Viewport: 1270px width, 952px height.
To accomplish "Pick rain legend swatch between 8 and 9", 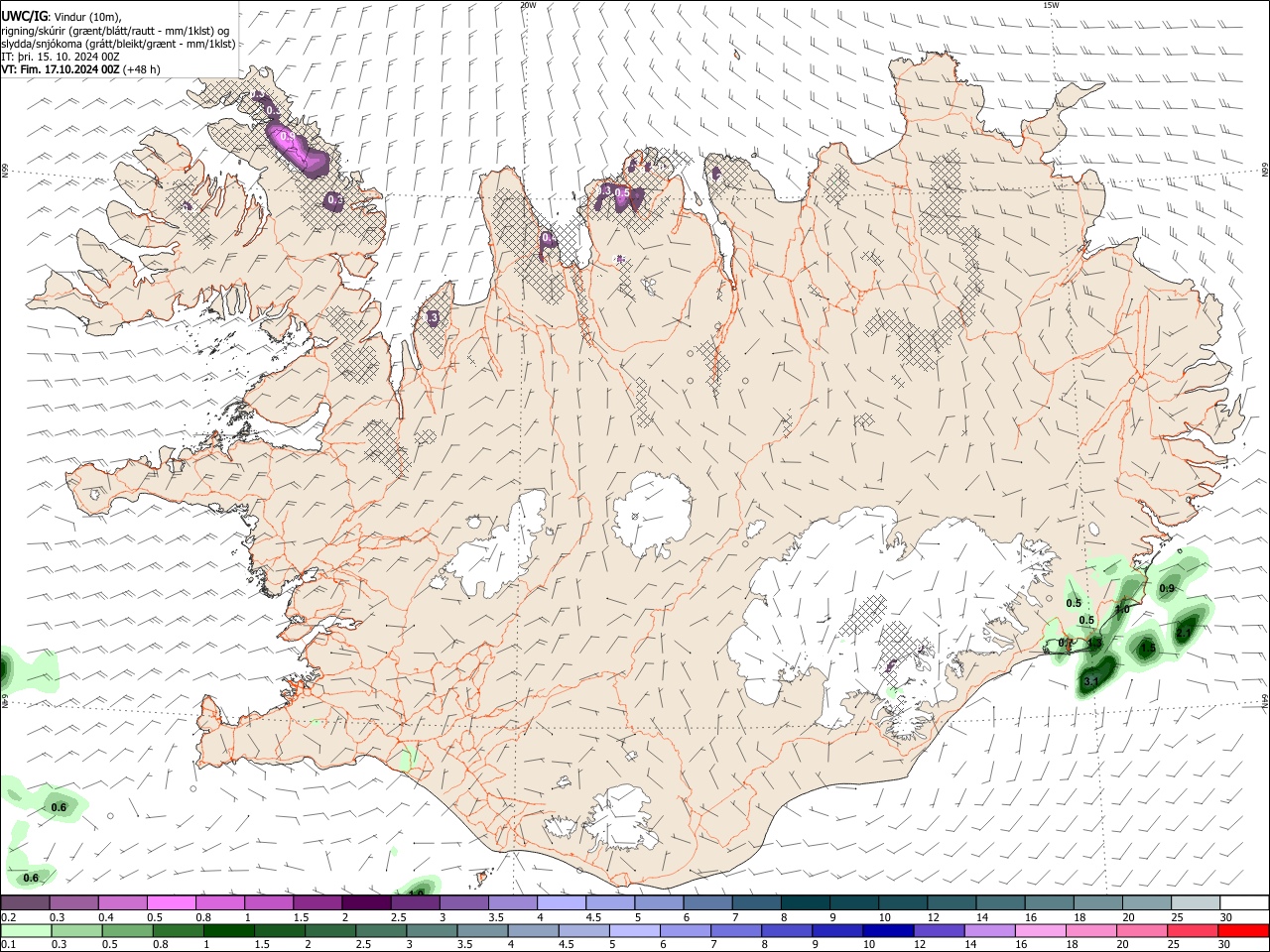I will [788, 930].
